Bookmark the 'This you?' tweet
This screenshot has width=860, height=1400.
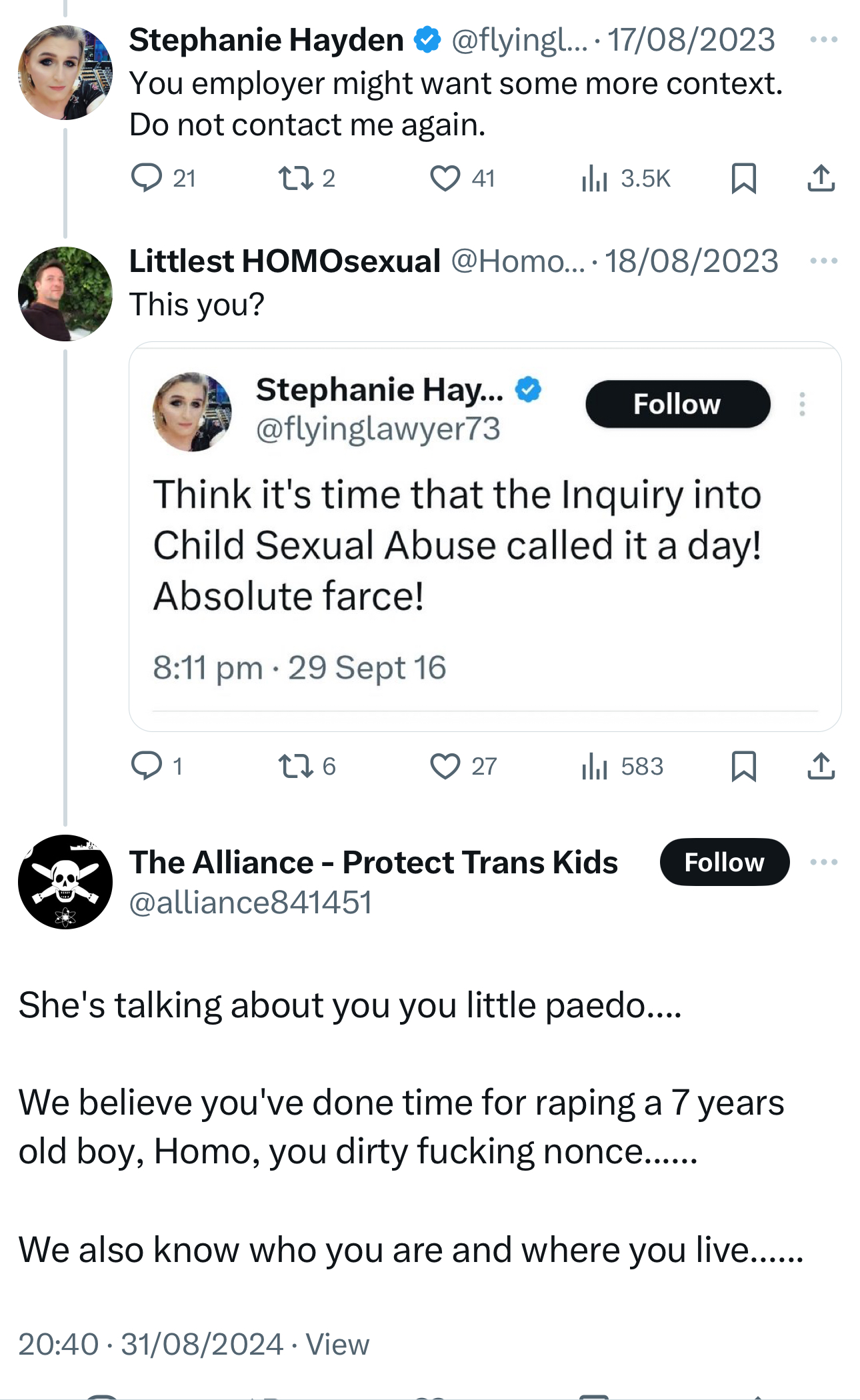pyautogui.click(x=743, y=766)
